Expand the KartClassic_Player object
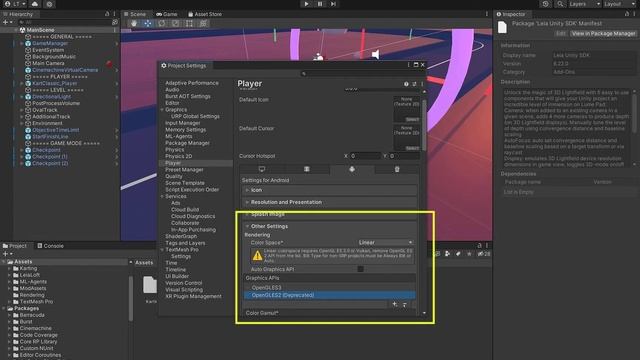This screenshot has height=360, width=640. pos(22,83)
